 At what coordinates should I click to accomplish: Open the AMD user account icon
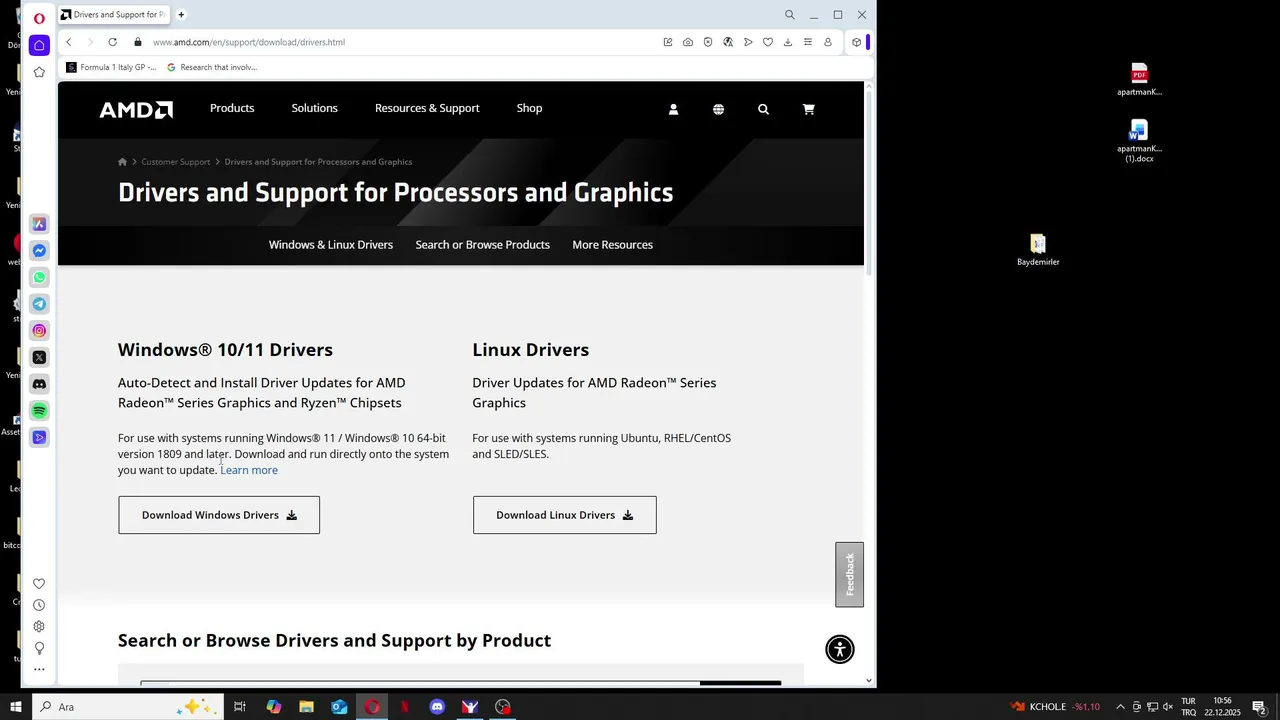pos(673,109)
